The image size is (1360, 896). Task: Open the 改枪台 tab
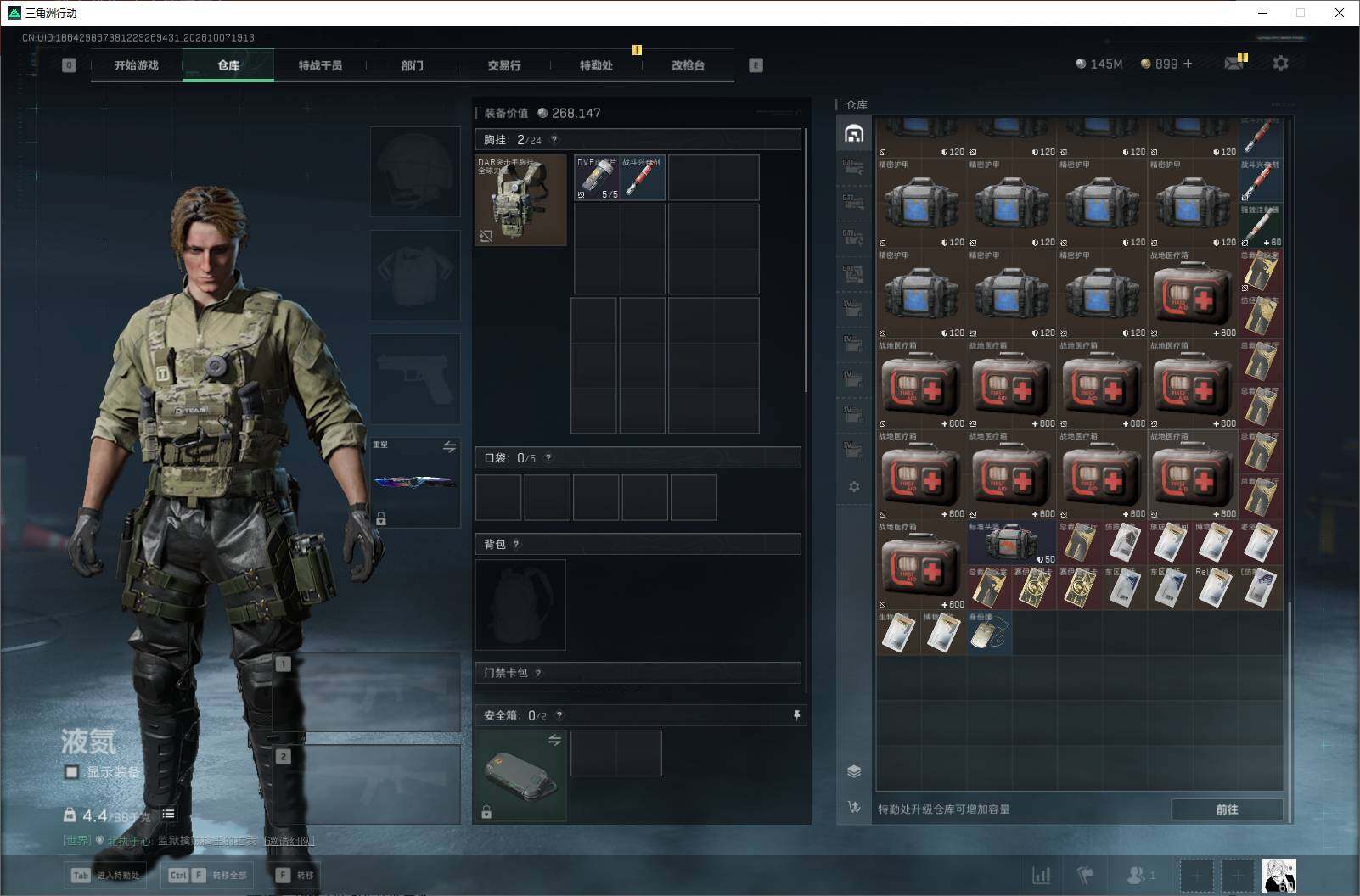(688, 65)
